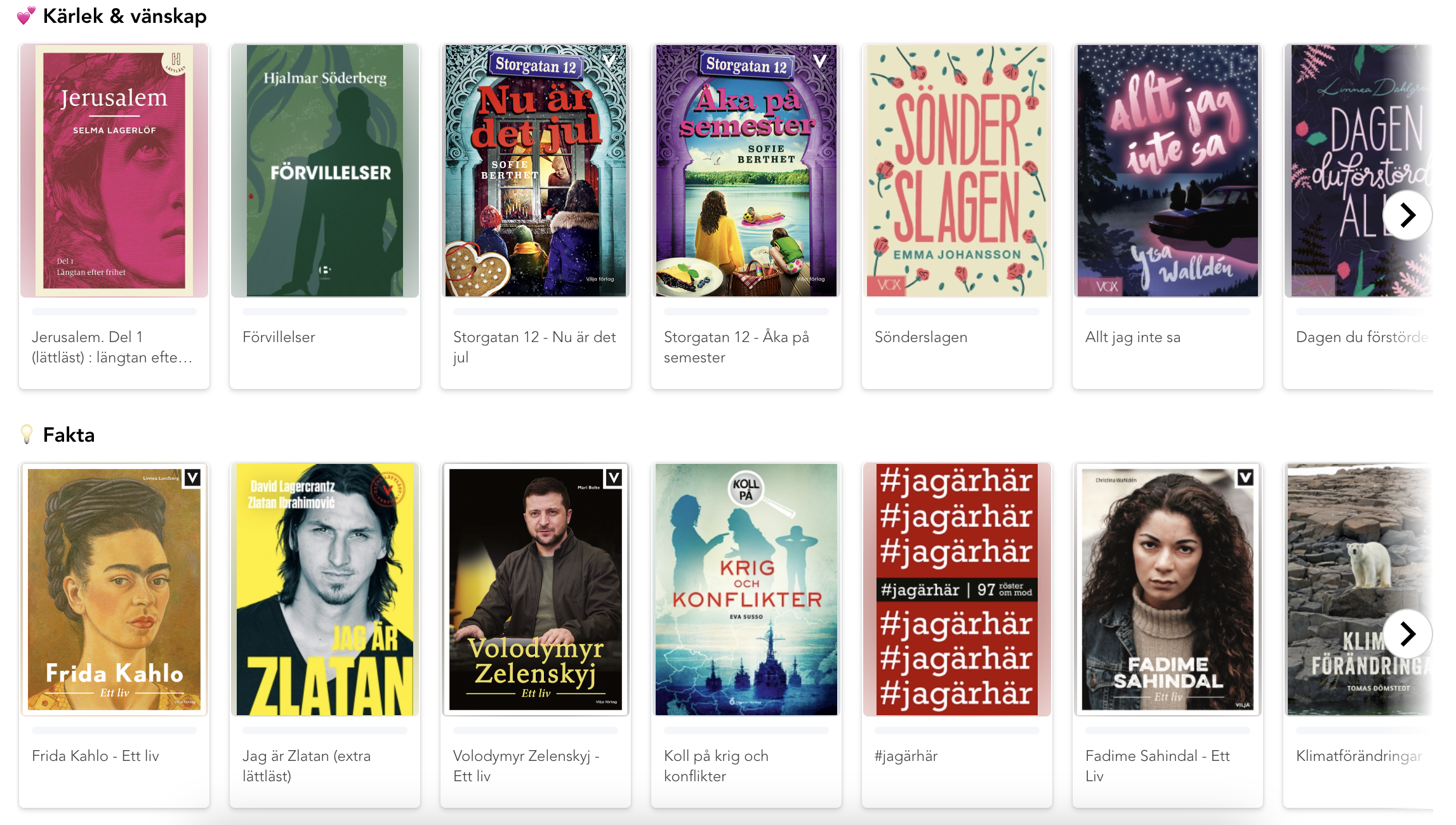Open the Volodymyr Zelenskyj - Ett liv cover
The height and width of the screenshot is (825, 1456).
coord(536,590)
